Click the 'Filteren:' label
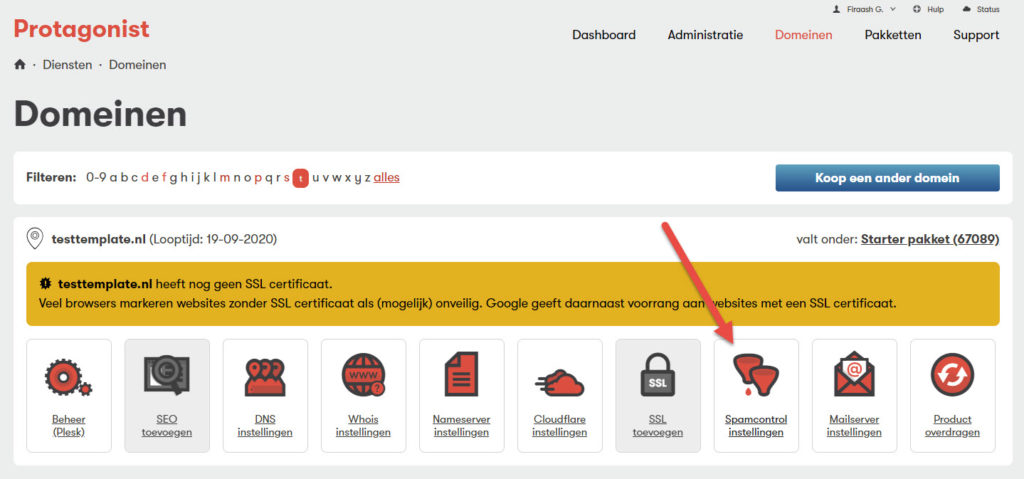This screenshot has height=479, width=1024. 51,177
